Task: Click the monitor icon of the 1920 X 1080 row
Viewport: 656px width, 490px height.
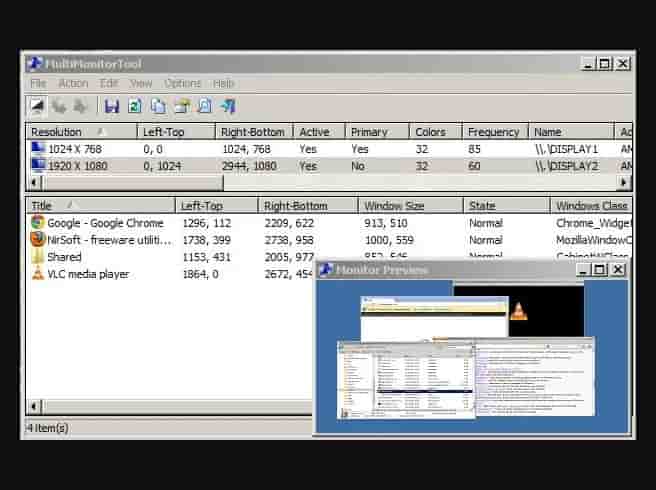Action: 38,165
